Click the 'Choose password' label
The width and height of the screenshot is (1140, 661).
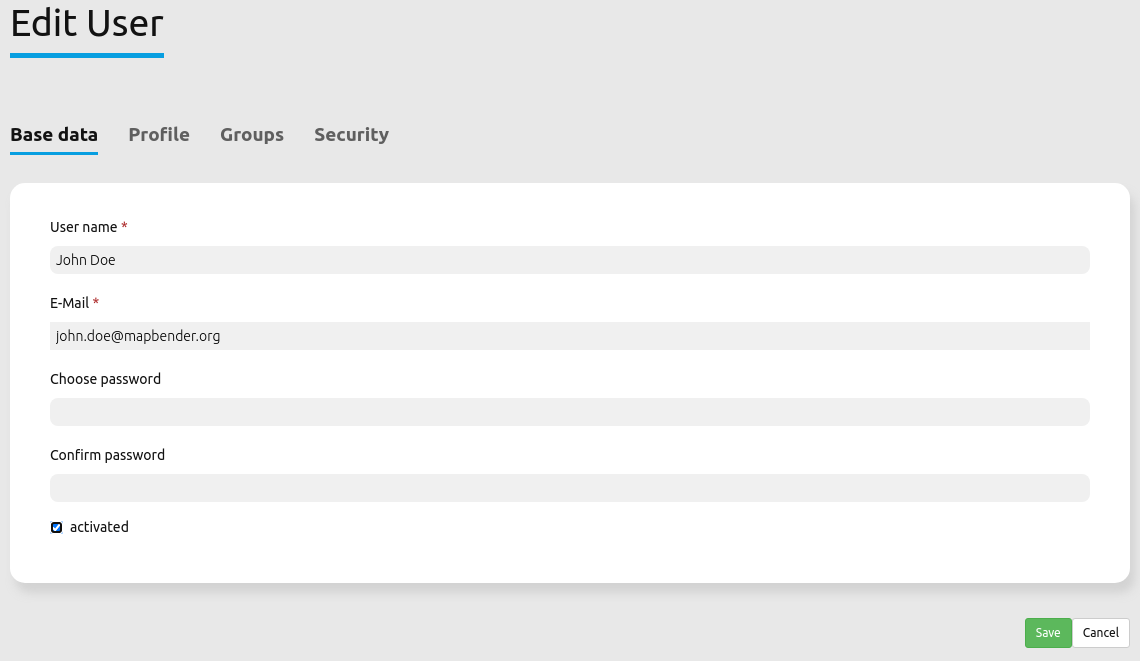coord(105,379)
